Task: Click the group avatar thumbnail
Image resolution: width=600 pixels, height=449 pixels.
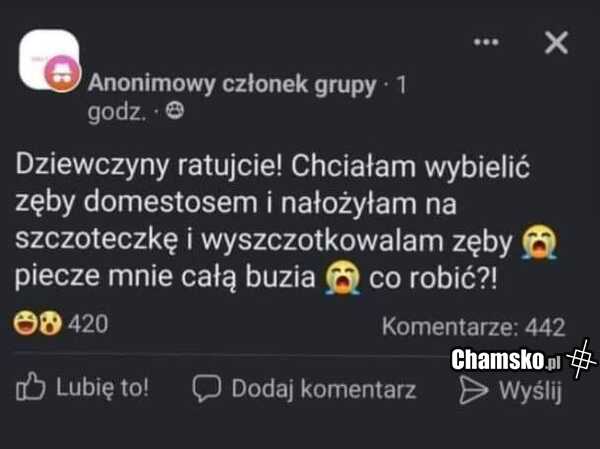Action: coord(49,59)
